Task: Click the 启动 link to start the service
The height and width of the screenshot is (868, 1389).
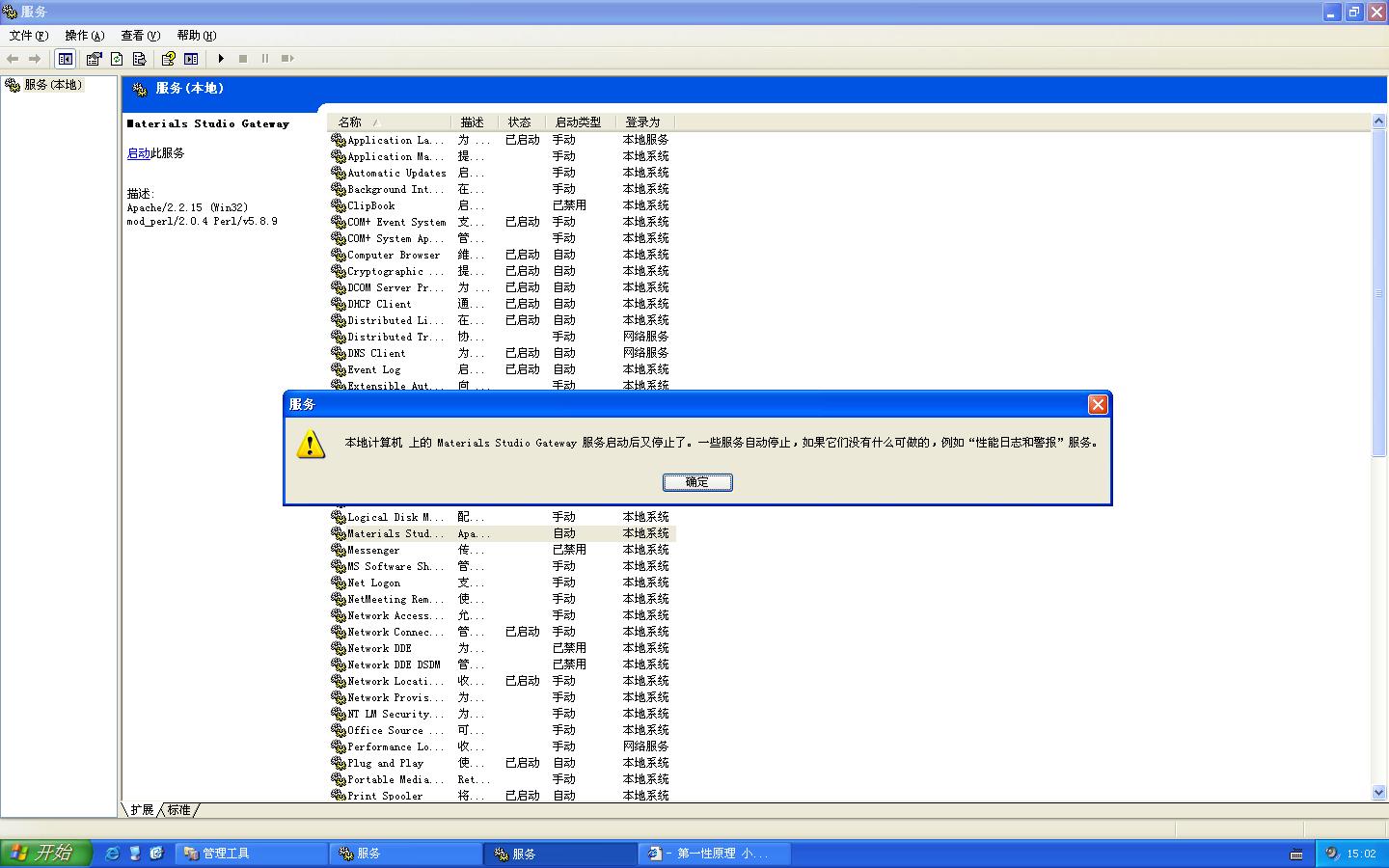Action: tap(138, 153)
